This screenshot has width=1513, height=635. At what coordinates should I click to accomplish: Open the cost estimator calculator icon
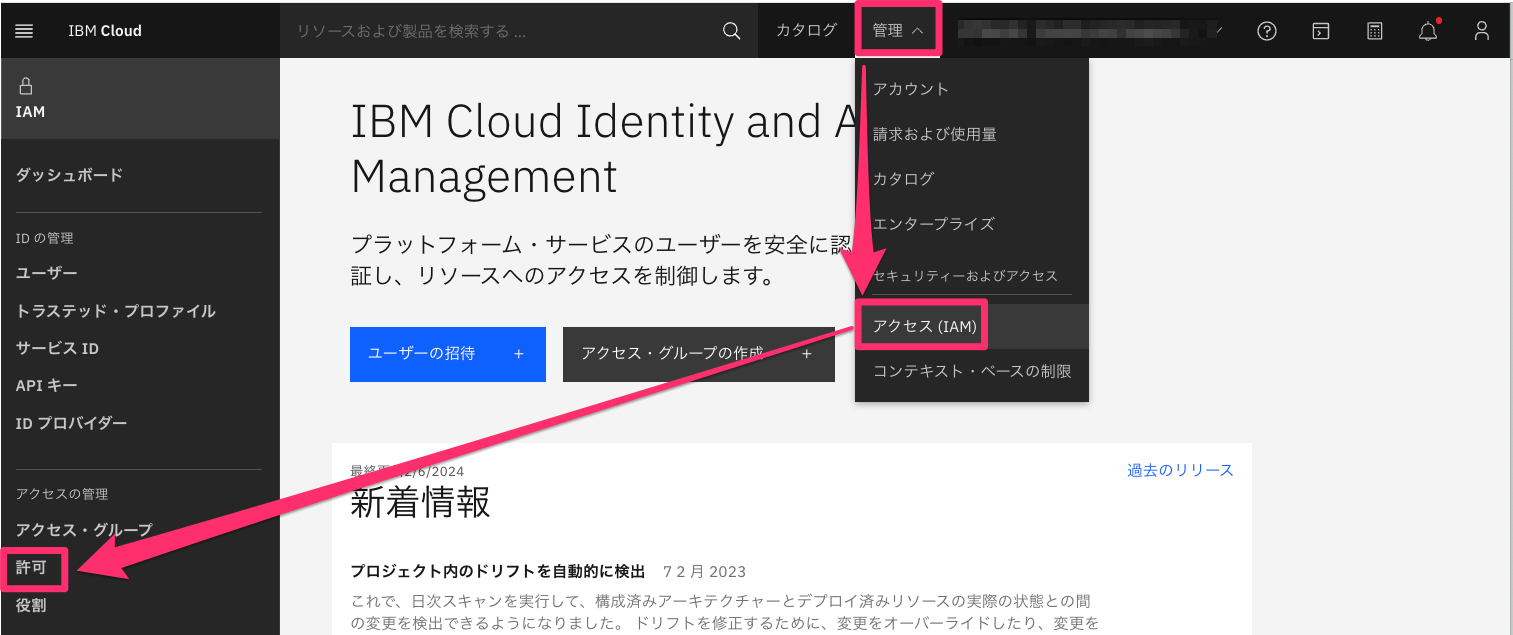pyautogui.click(x=1375, y=31)
